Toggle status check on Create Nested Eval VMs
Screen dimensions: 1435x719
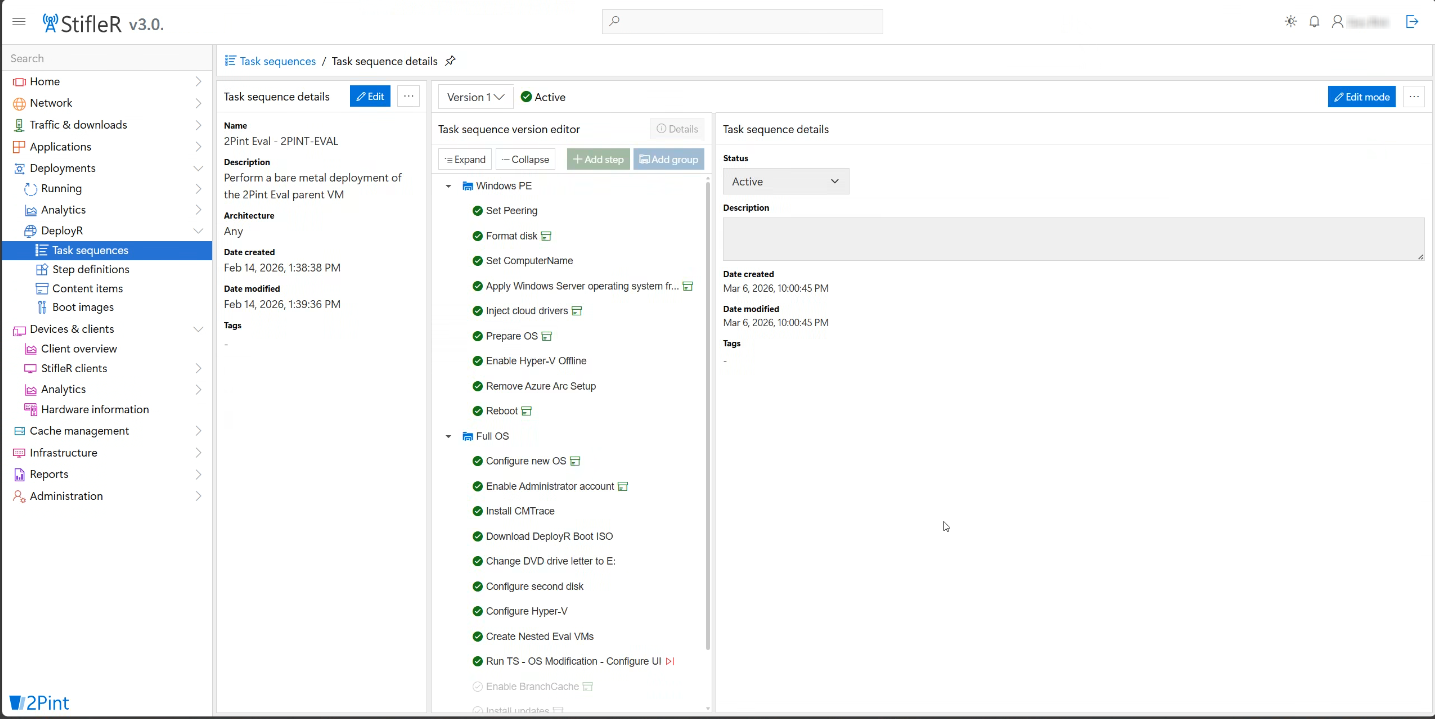477,637
